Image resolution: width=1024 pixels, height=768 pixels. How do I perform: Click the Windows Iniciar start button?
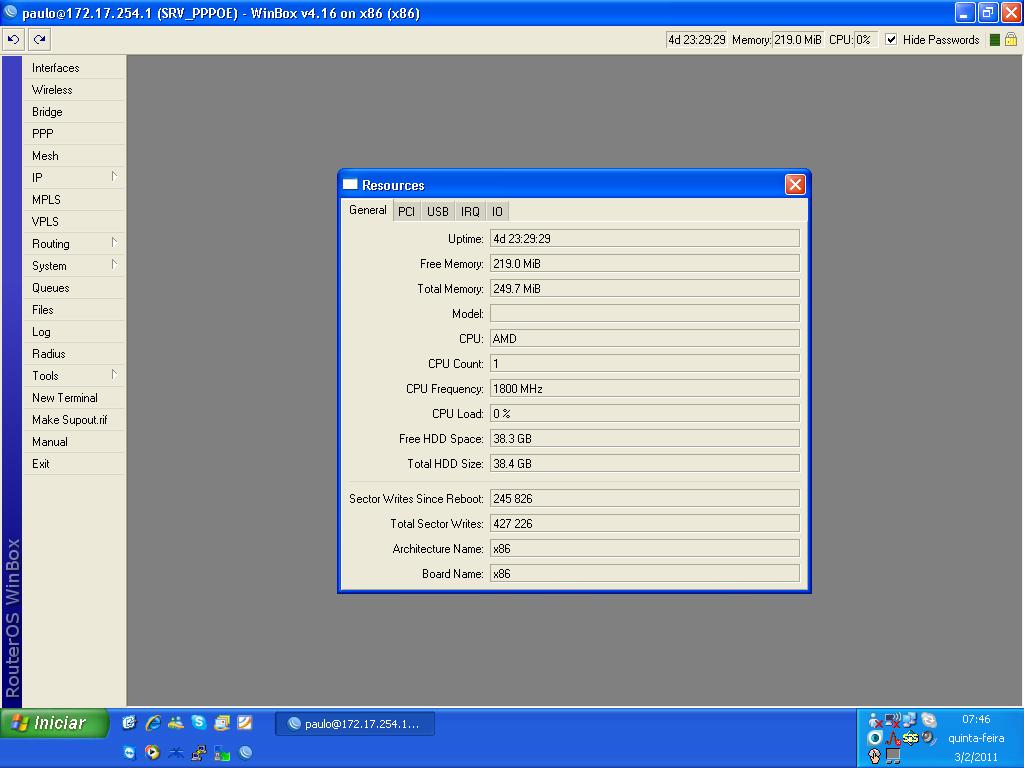(54, 723)
